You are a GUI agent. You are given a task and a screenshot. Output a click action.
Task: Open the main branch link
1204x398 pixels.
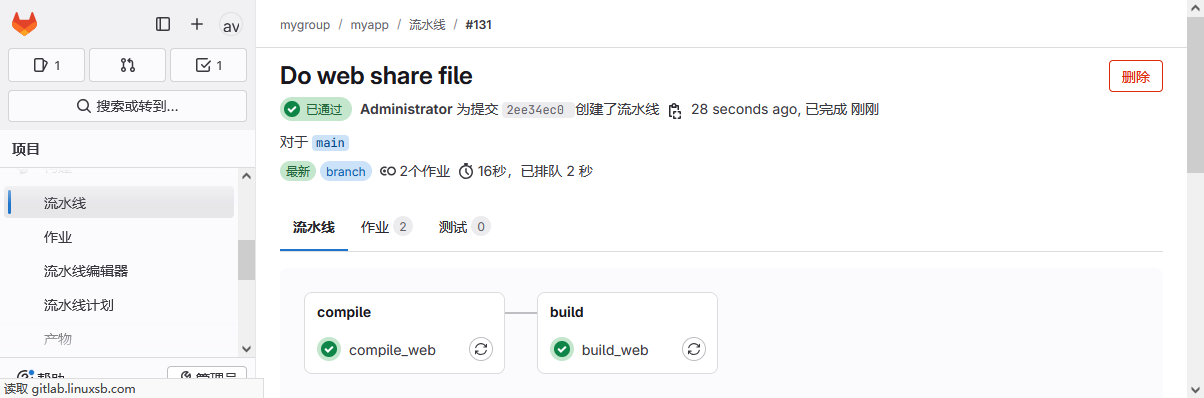(330, 143)
